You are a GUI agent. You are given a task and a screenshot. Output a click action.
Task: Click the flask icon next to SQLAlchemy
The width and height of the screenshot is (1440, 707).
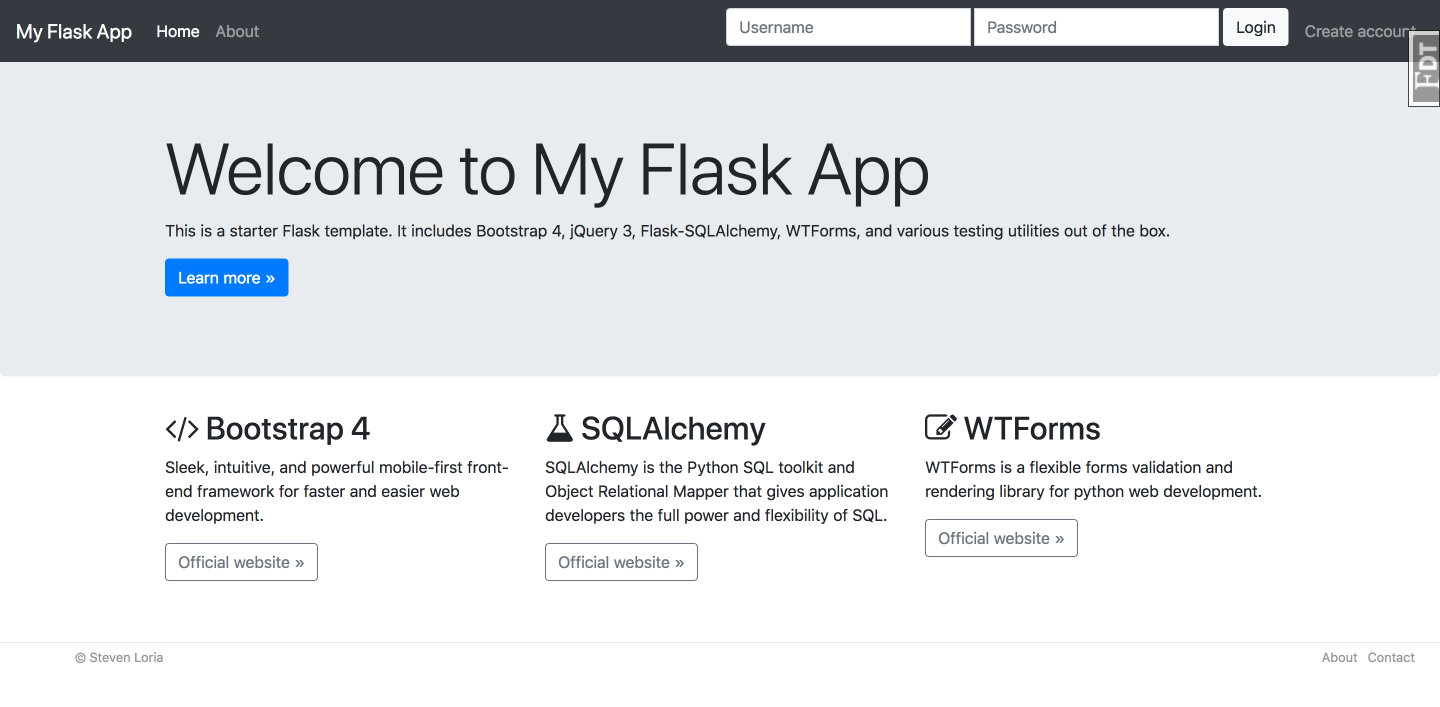tap(559, 428)
